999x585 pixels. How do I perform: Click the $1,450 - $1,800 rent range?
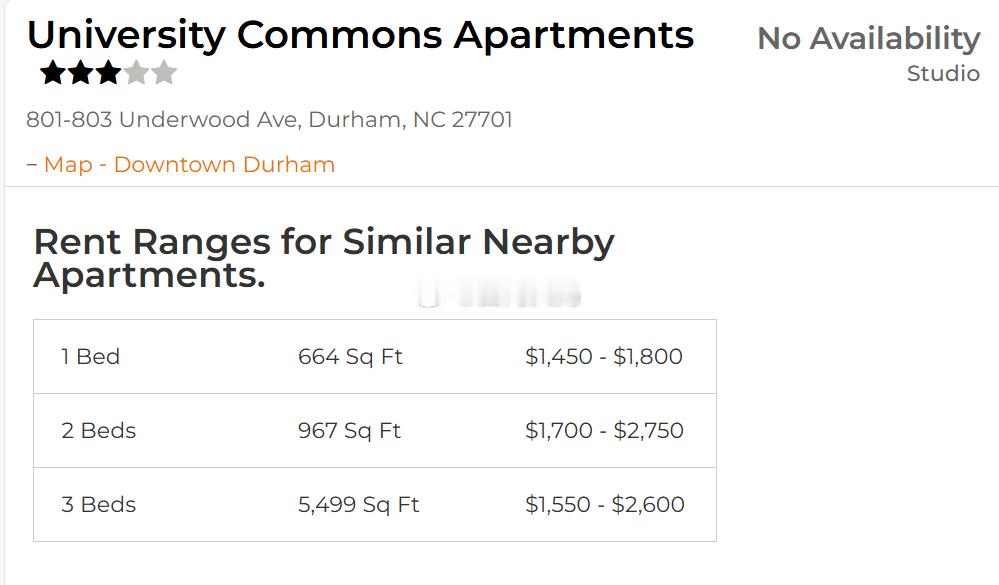(604, 357)
